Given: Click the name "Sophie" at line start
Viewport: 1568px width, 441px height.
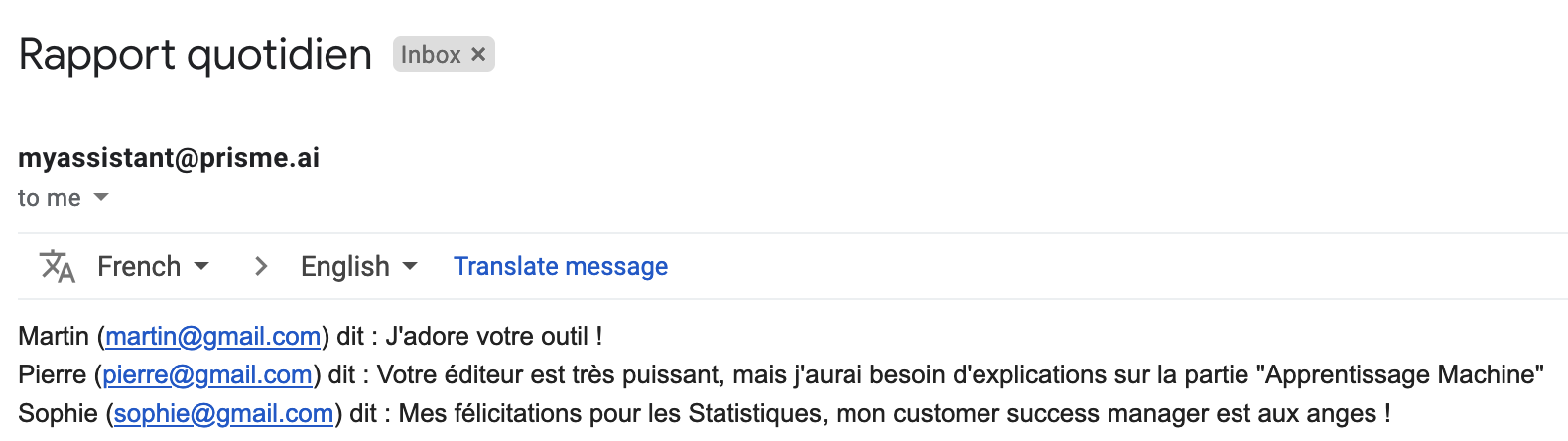Looking at the screenshot, I should click(59, 413).
